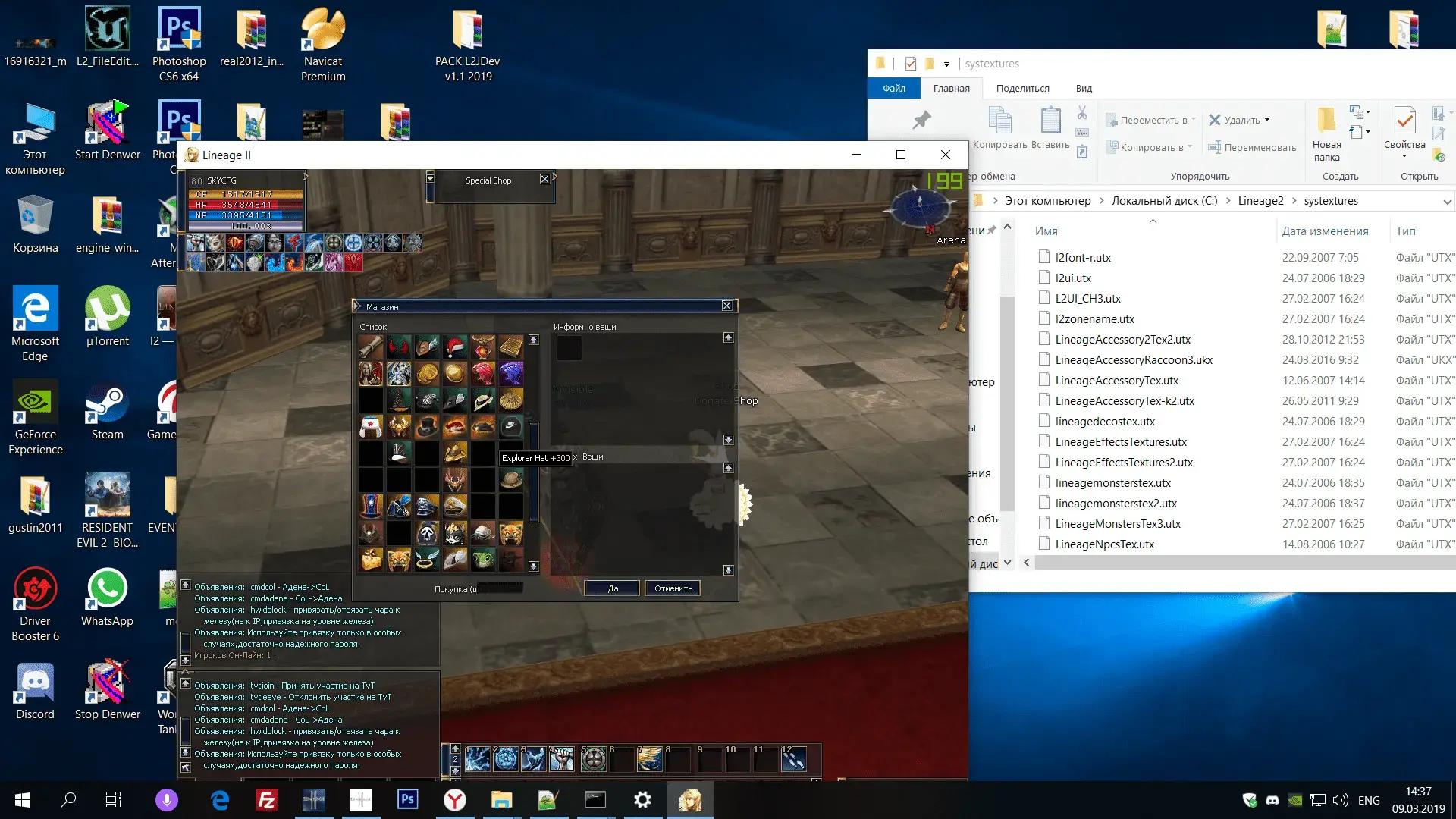Open Копировать в dropdown
Image resolution: width=1456 pixels, height=819 pixels.
(1148, 147)
